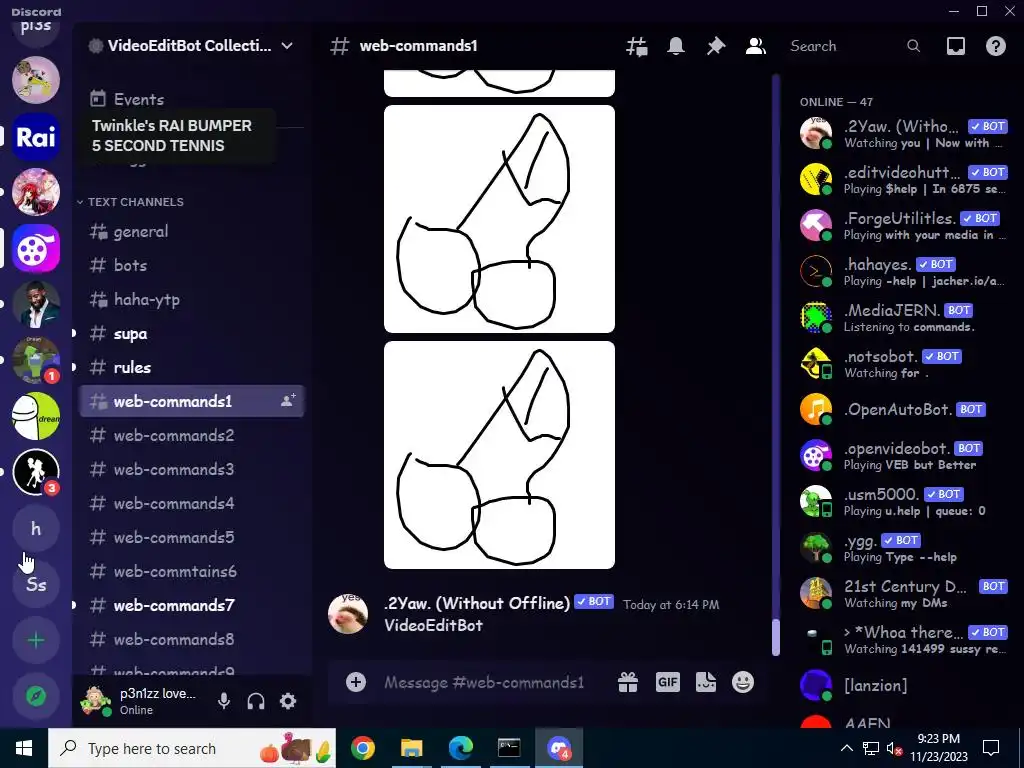Image resolution: width=1024 pixels, height=768 pixels.
Task: Open the middle drawing image attachment
Action: click(x=500, y=219)
